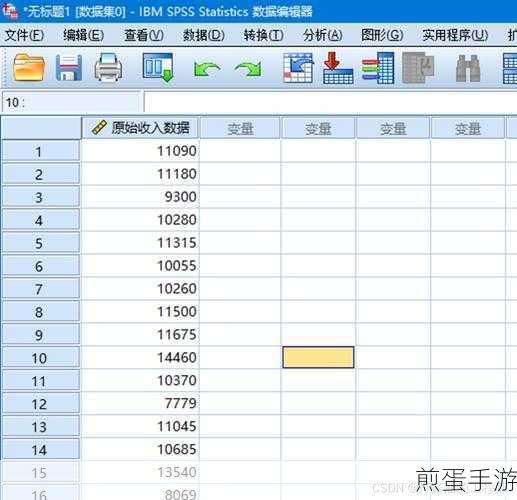The width and height of the screenshot is (517, 500).
Task: Open data file with the folder icon
Action: [x=29, y=68]
